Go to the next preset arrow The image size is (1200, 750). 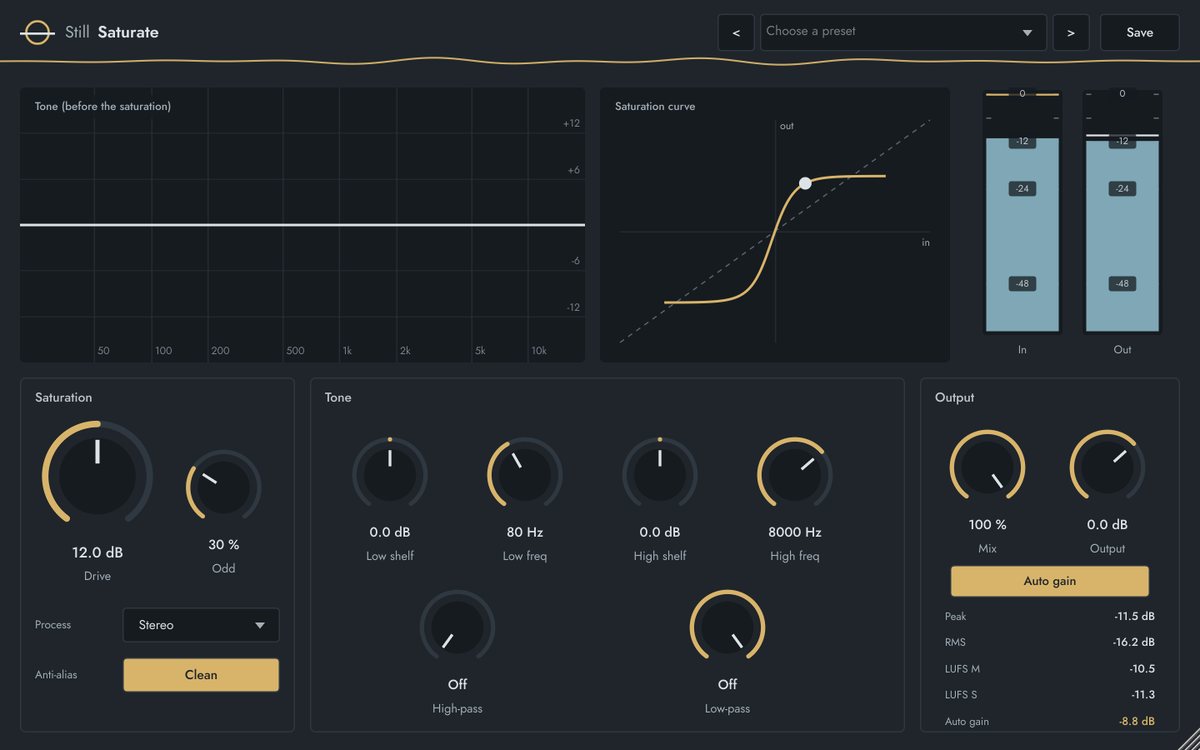coord(1071,32)
